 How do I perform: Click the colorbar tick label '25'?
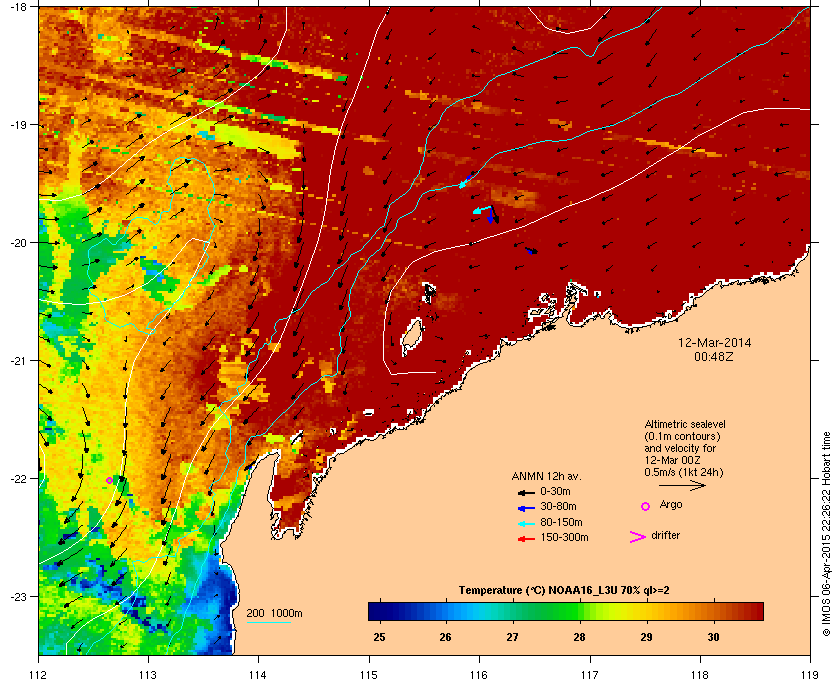point(379,637)
